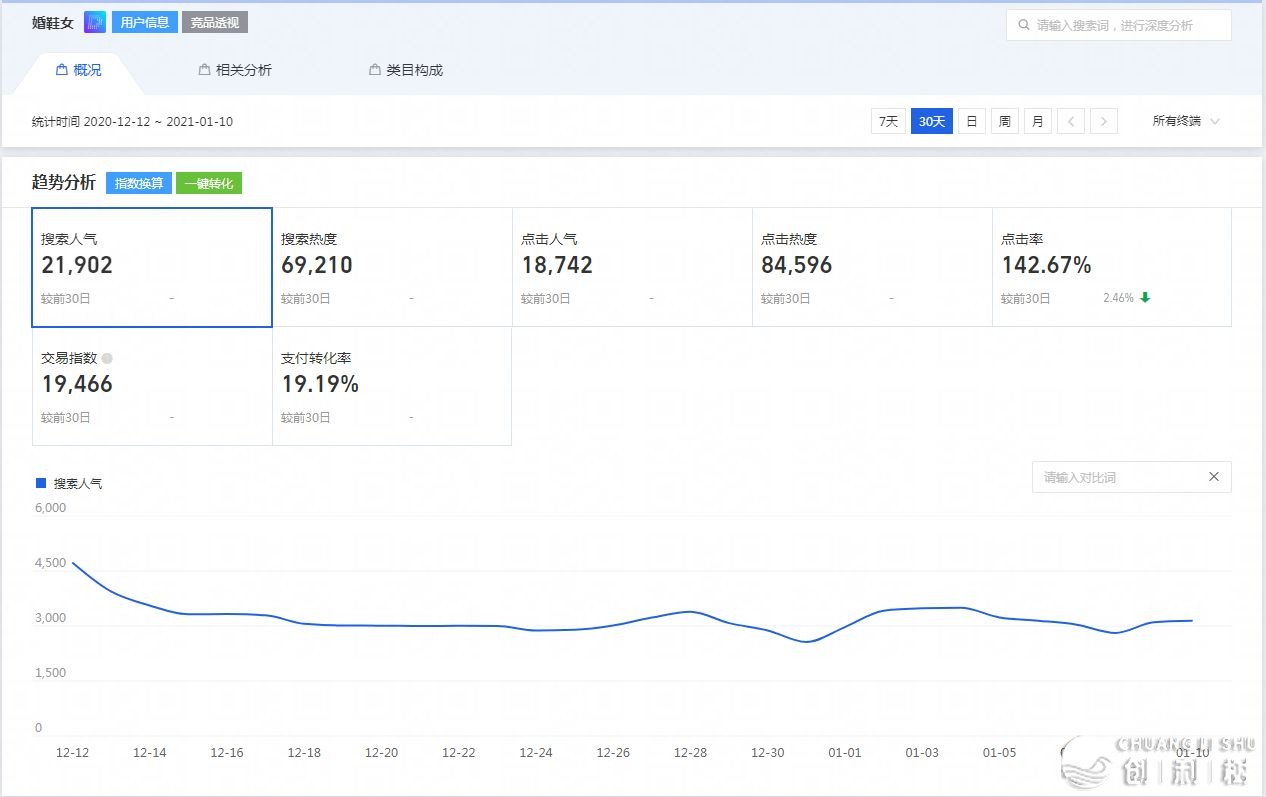Click the 统计时间 2020-12-12 ~ 2021-01-10 text
Screen dimensions: 1266x797
[132, 121]
